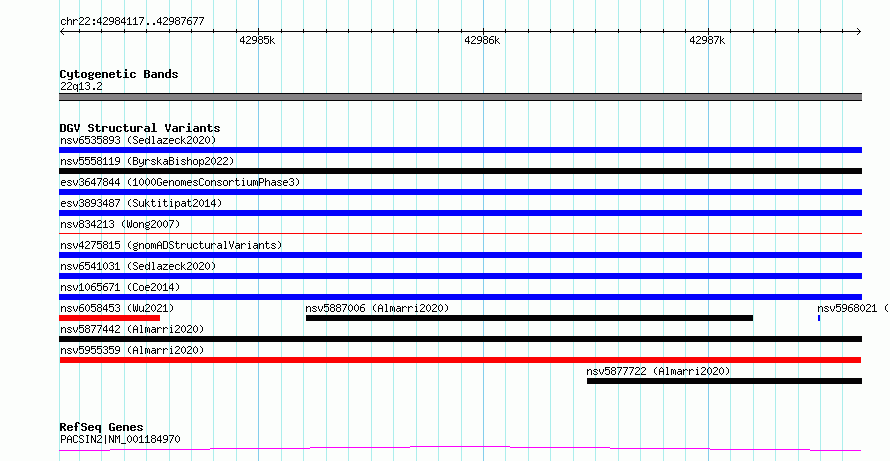Select the blue bar under esv3893487
890x461 pixels.
click(460, 213)
